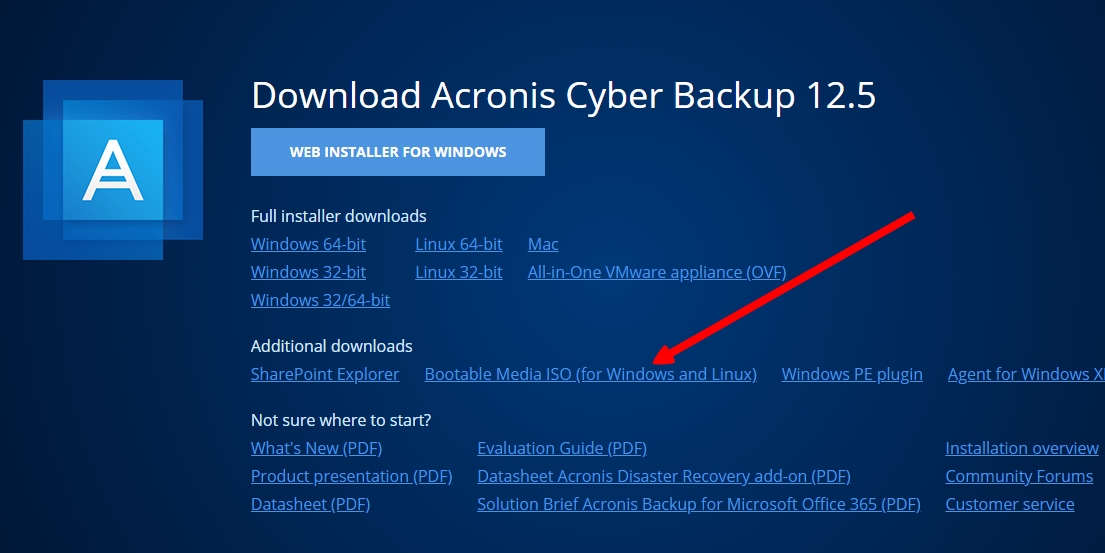This screenshot has height=553, width=1105.
Task: Read the Evaluation Guide PDF
Action: click(x=562, y=448)
